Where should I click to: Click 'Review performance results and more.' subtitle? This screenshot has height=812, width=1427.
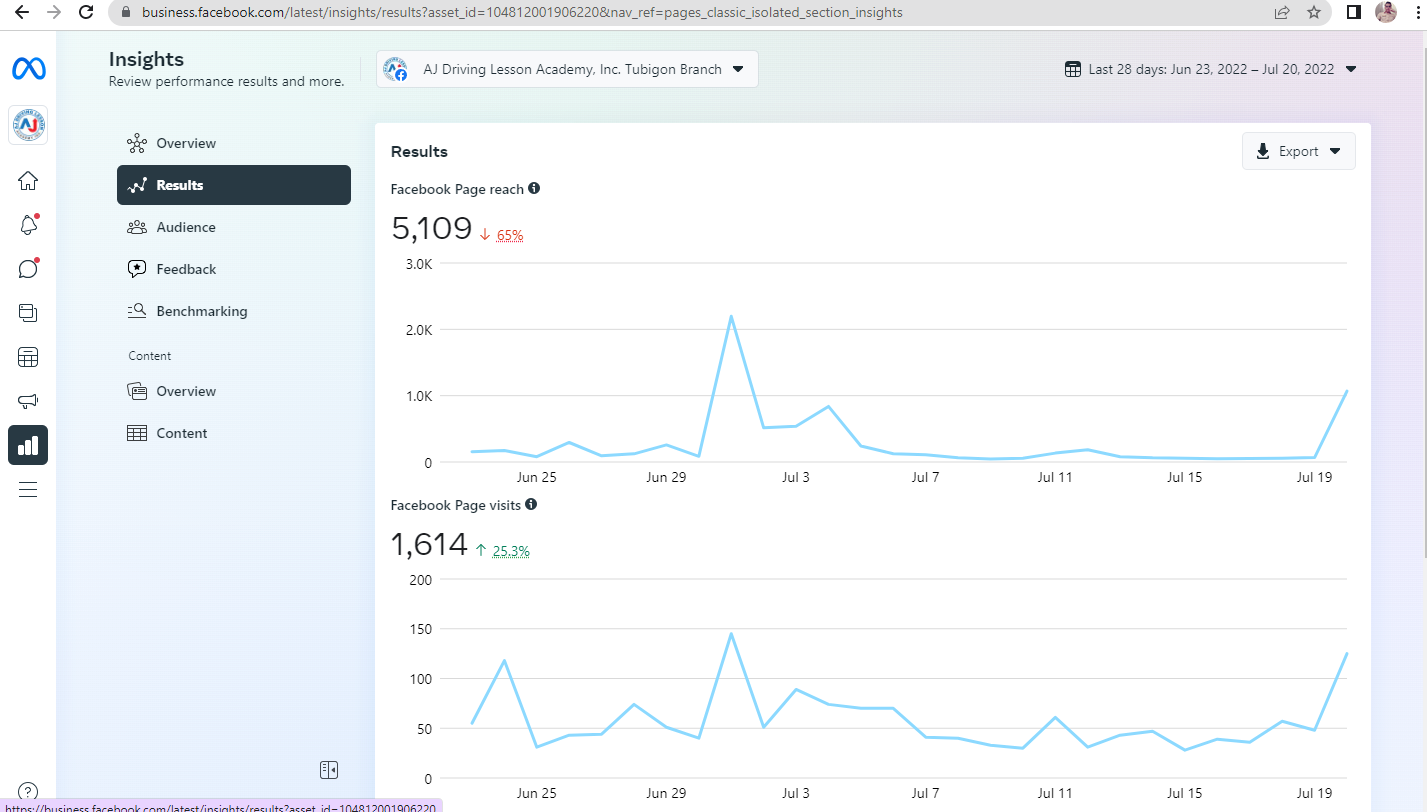pos(226,81)
